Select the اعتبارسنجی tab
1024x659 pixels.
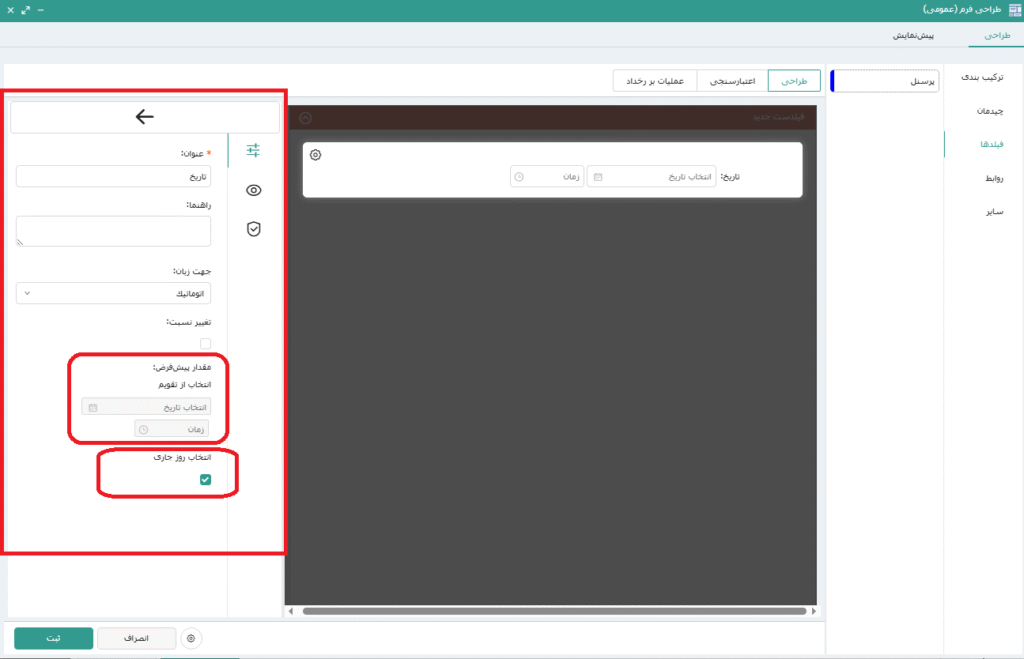tap(731, 81)
